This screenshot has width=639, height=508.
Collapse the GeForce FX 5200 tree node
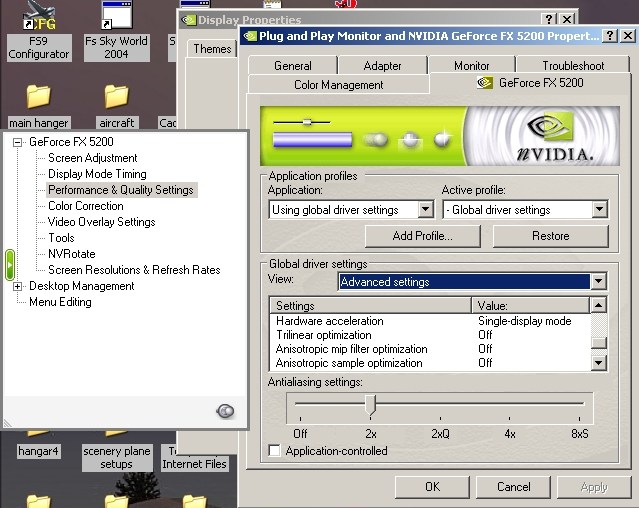click(18, 142)
